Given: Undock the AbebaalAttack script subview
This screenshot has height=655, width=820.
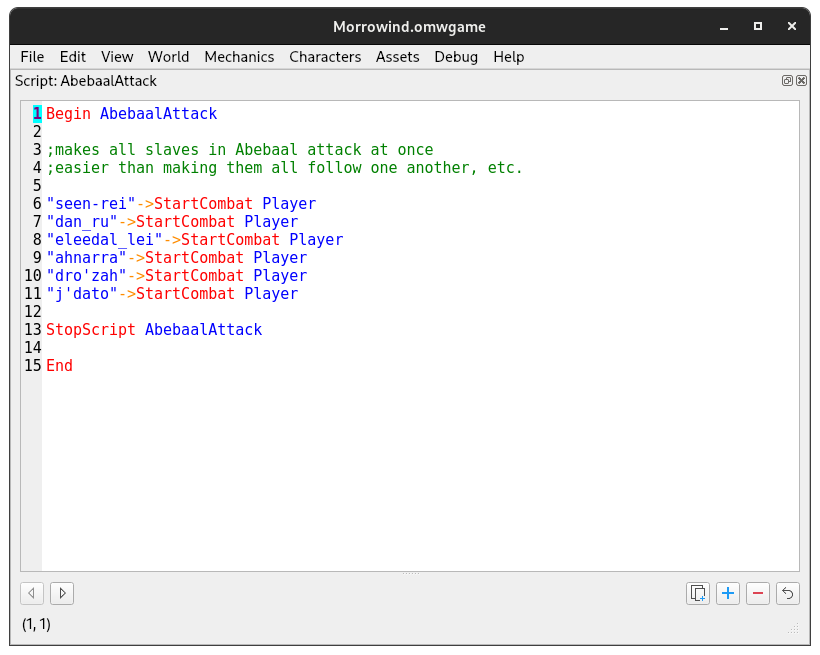Looking at the screenshot, I should coord(789,80).
